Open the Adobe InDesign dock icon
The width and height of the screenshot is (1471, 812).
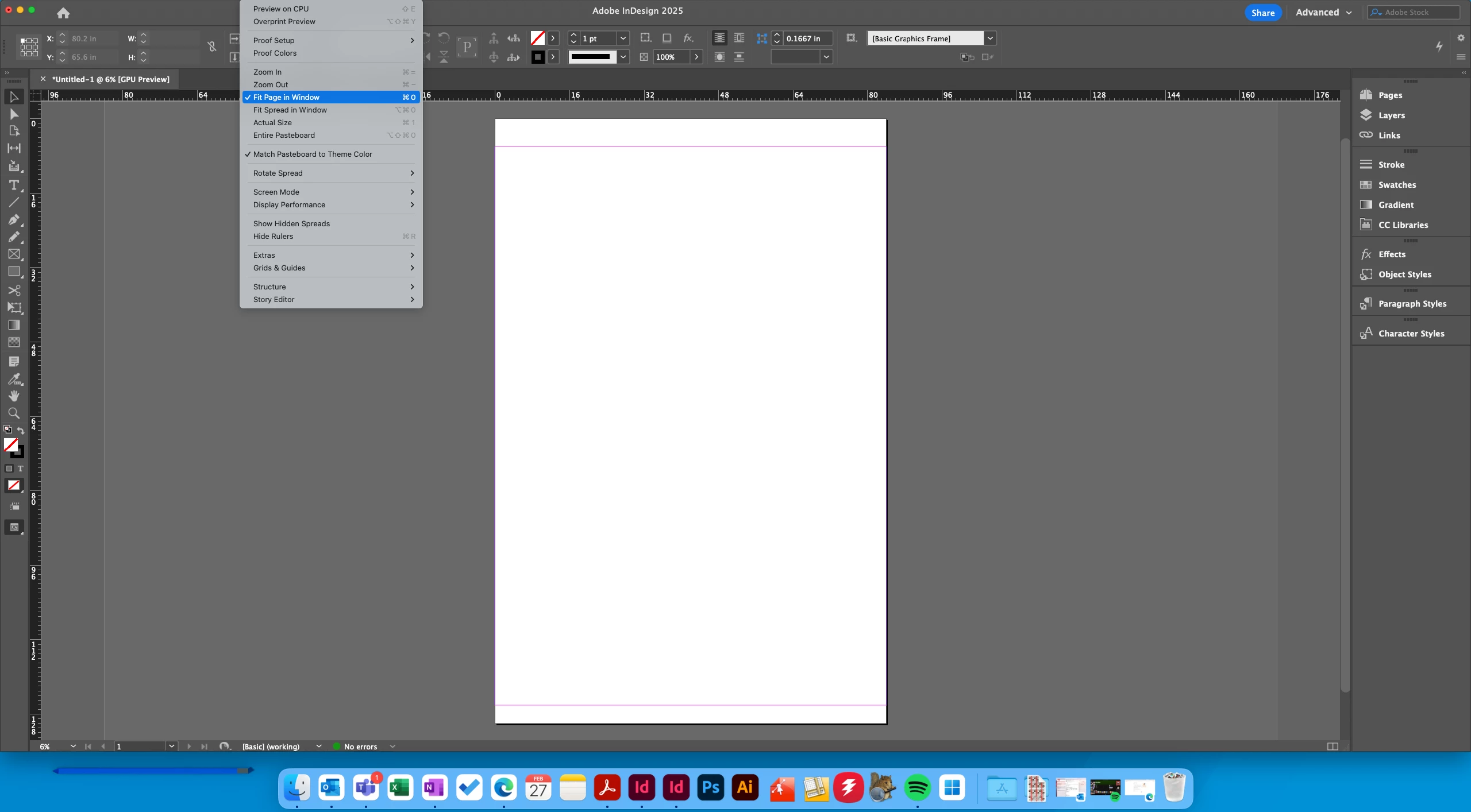click(x=641, y=787)
